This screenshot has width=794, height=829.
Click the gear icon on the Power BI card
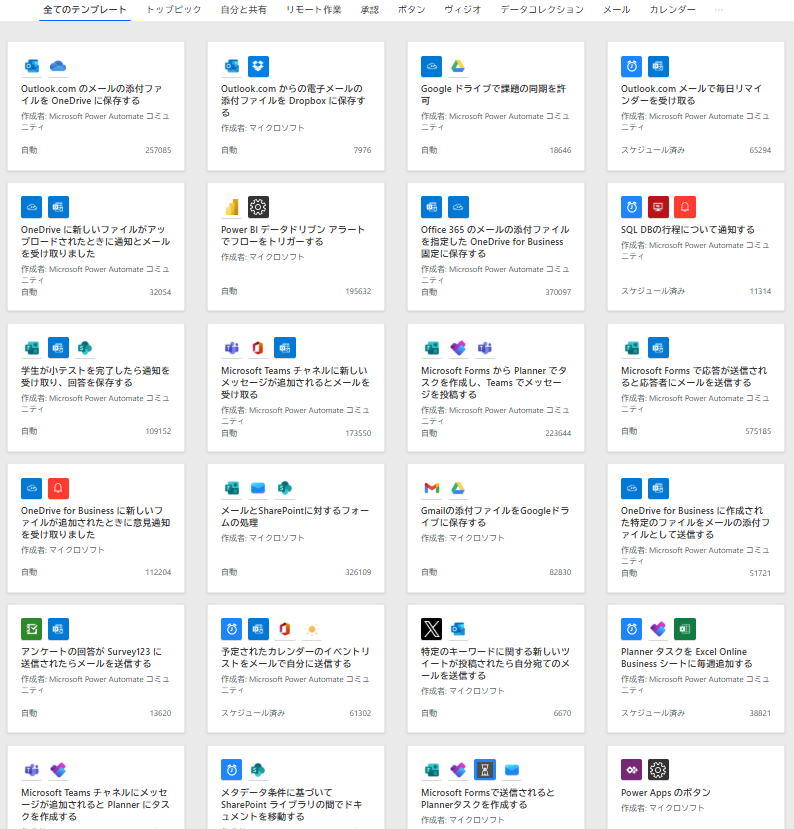259,207
